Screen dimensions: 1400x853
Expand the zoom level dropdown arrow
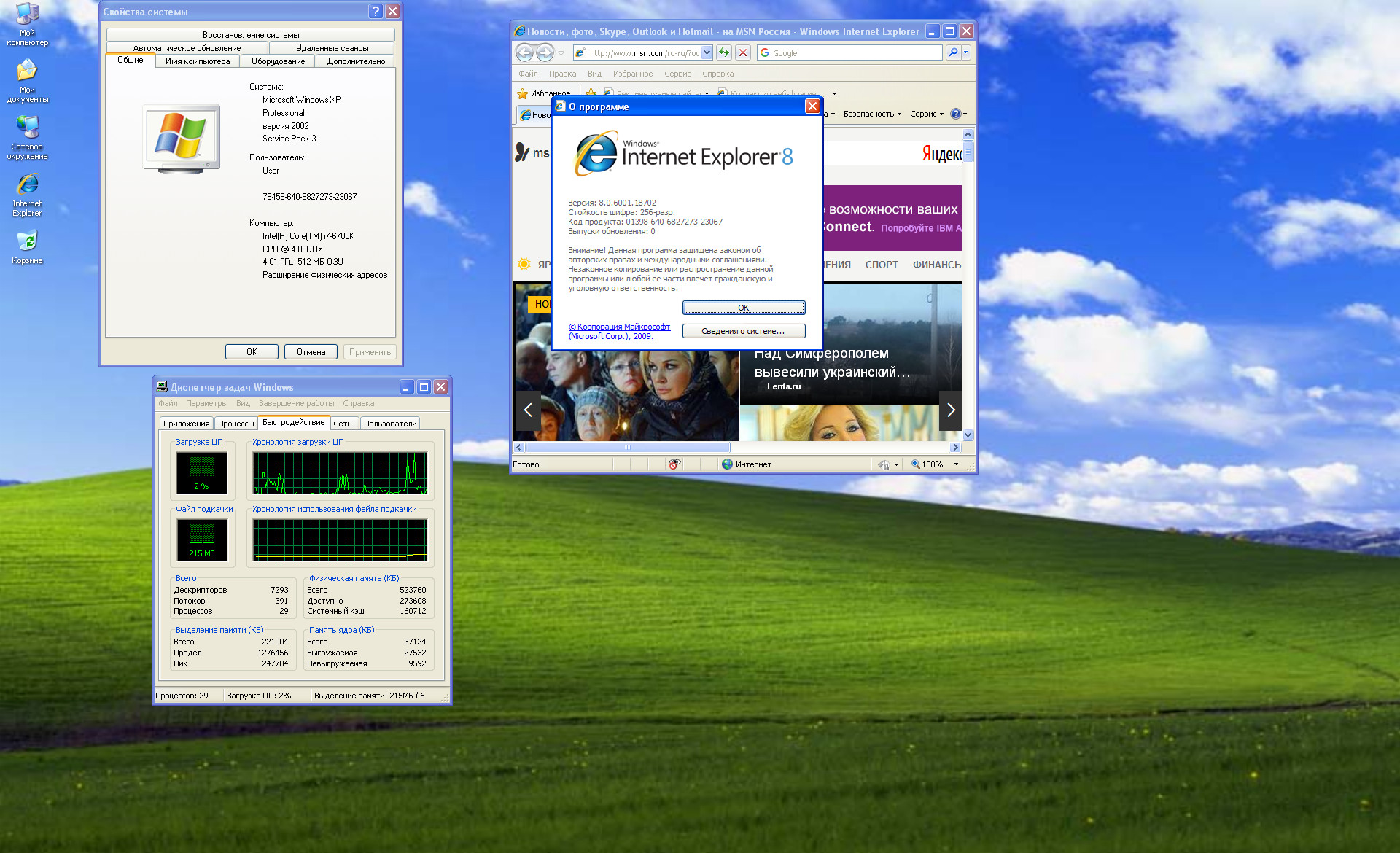(956, 464)
